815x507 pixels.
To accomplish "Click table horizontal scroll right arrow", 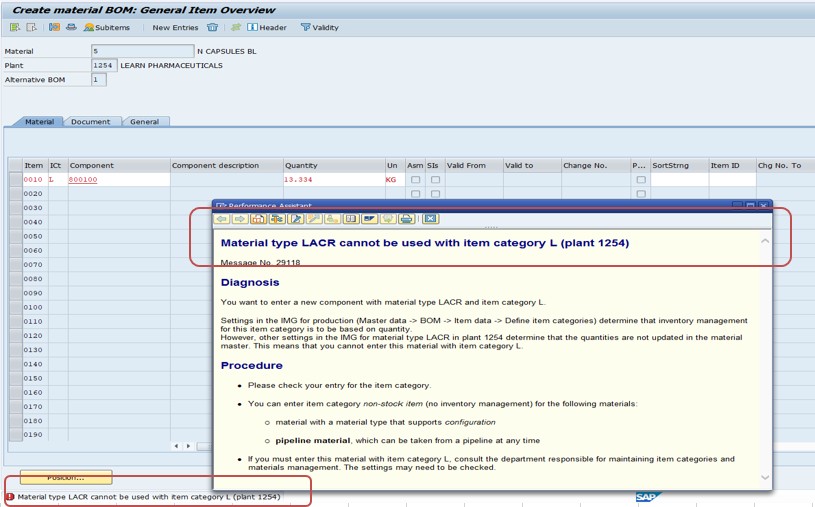I will pos(188,446).
